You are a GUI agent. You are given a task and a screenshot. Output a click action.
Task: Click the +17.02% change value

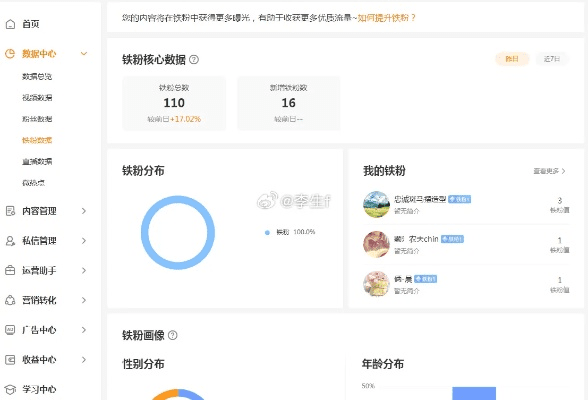(185, 119)
